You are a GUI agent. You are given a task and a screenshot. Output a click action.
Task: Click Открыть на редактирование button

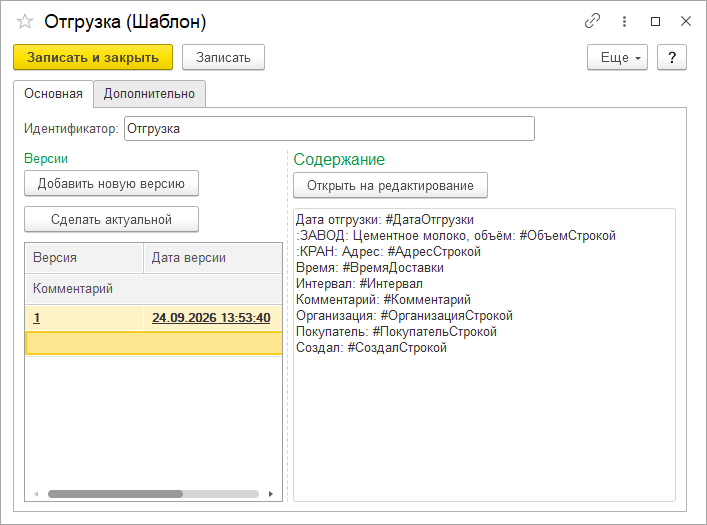(x=390, y=185)
